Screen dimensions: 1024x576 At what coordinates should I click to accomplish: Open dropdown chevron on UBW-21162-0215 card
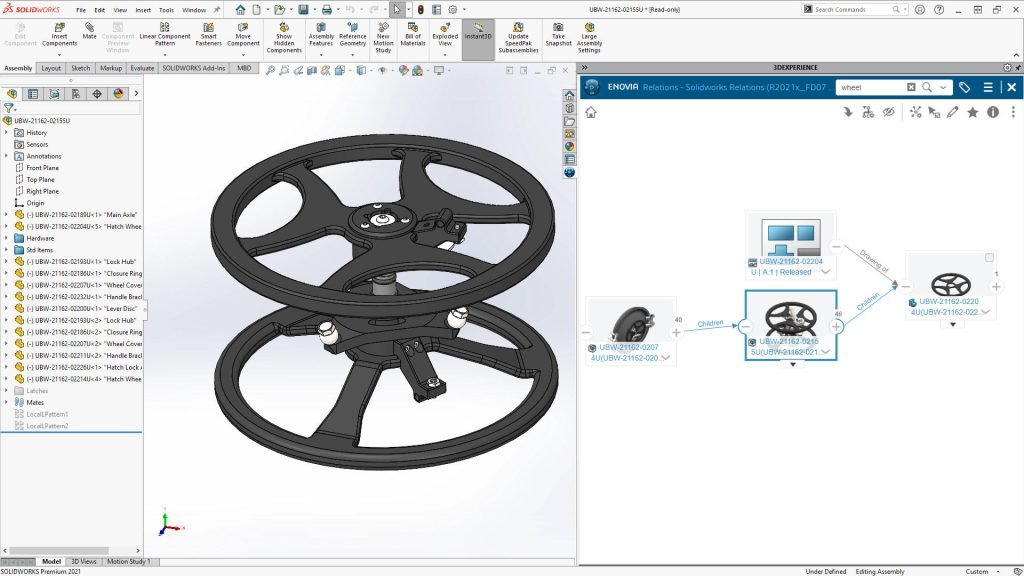click(x=825, y=352)
